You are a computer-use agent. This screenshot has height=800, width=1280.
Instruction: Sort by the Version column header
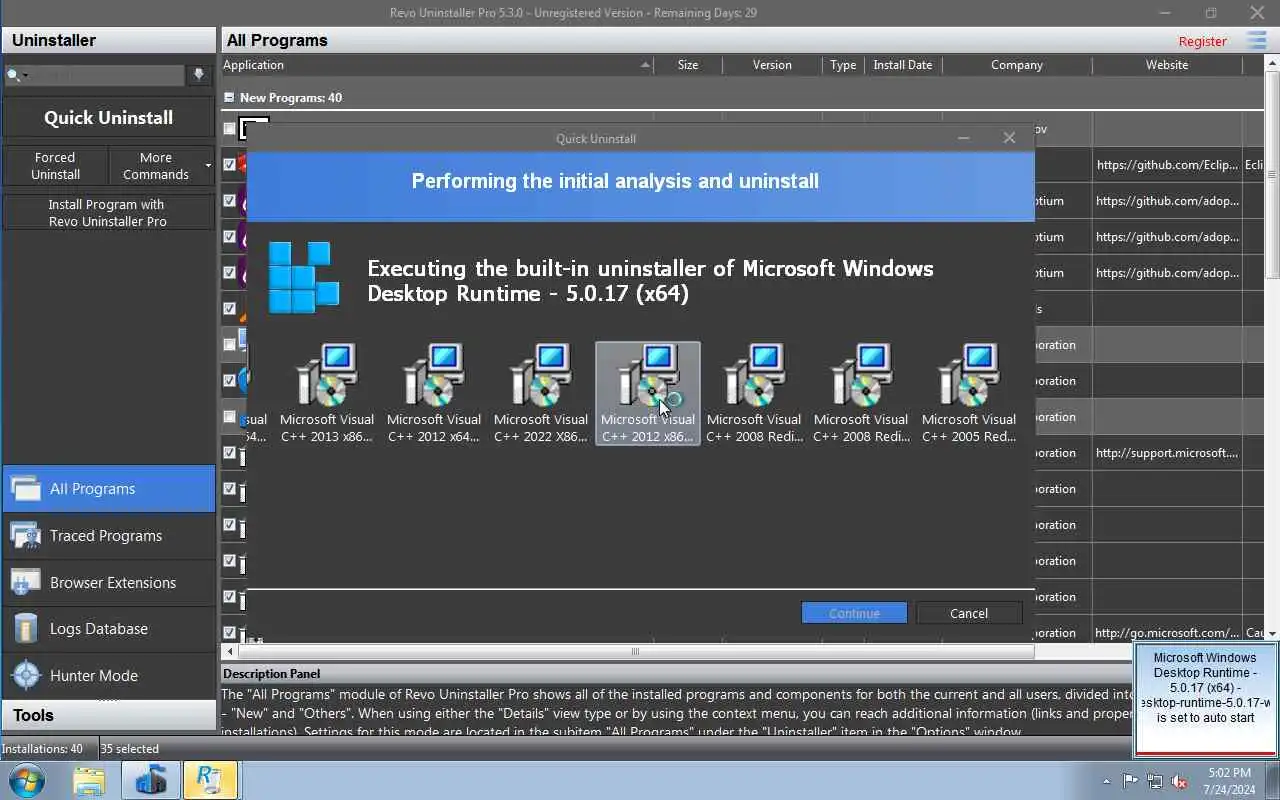coord(772,65)
